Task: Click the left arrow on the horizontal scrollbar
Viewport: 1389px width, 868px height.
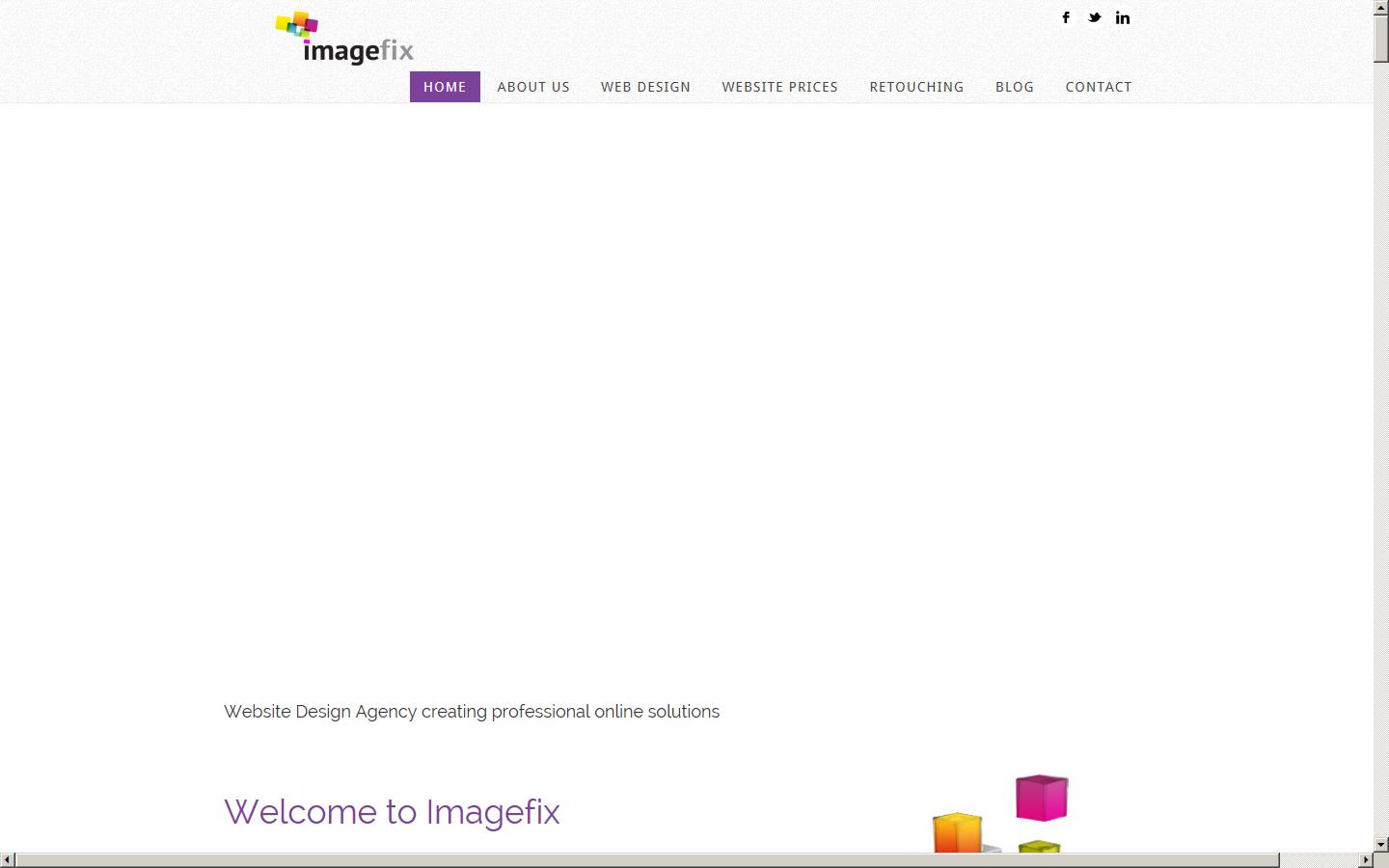Action: pos(8,859)
